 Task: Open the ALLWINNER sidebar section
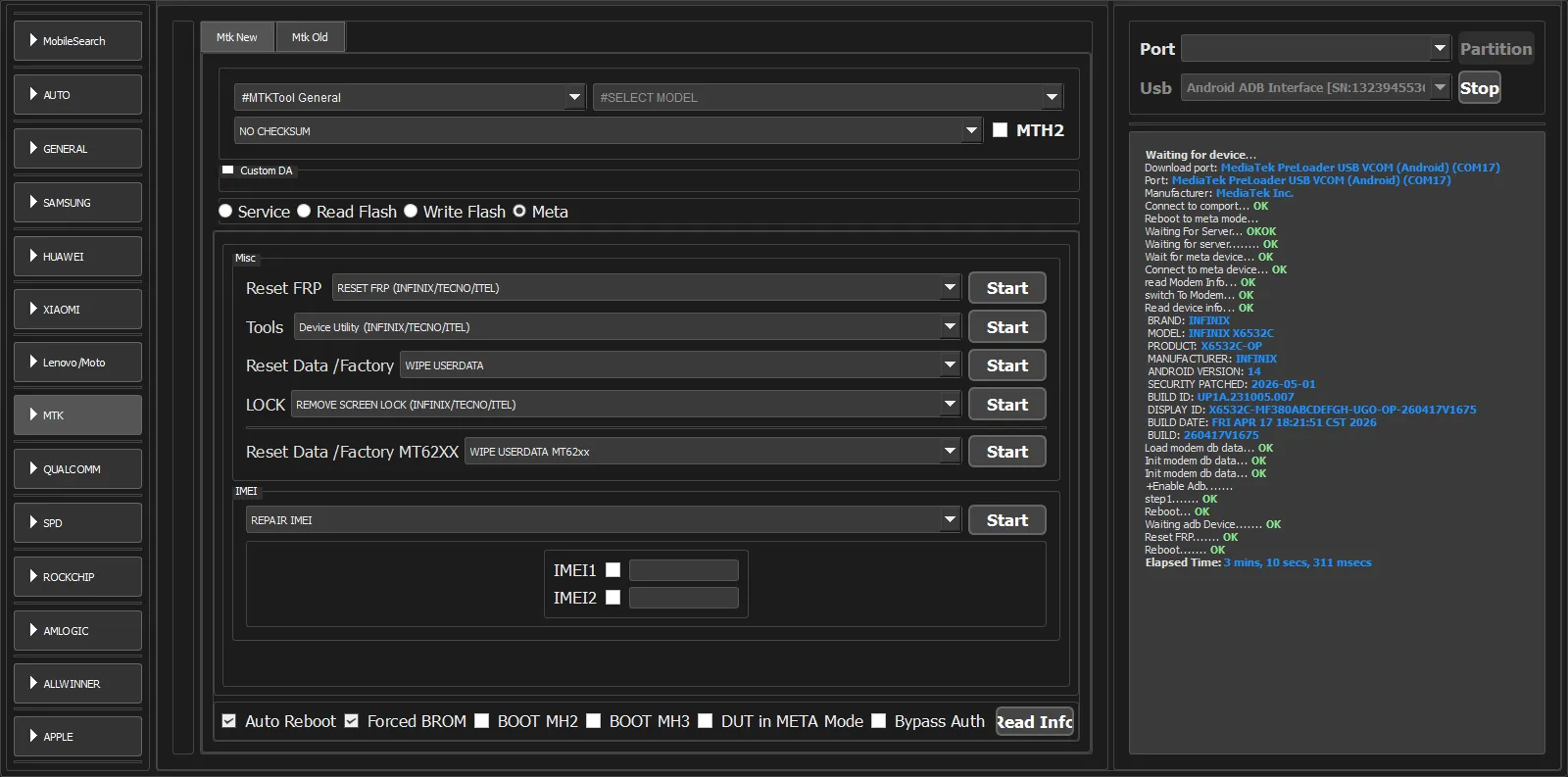click(x=77, y=684)
